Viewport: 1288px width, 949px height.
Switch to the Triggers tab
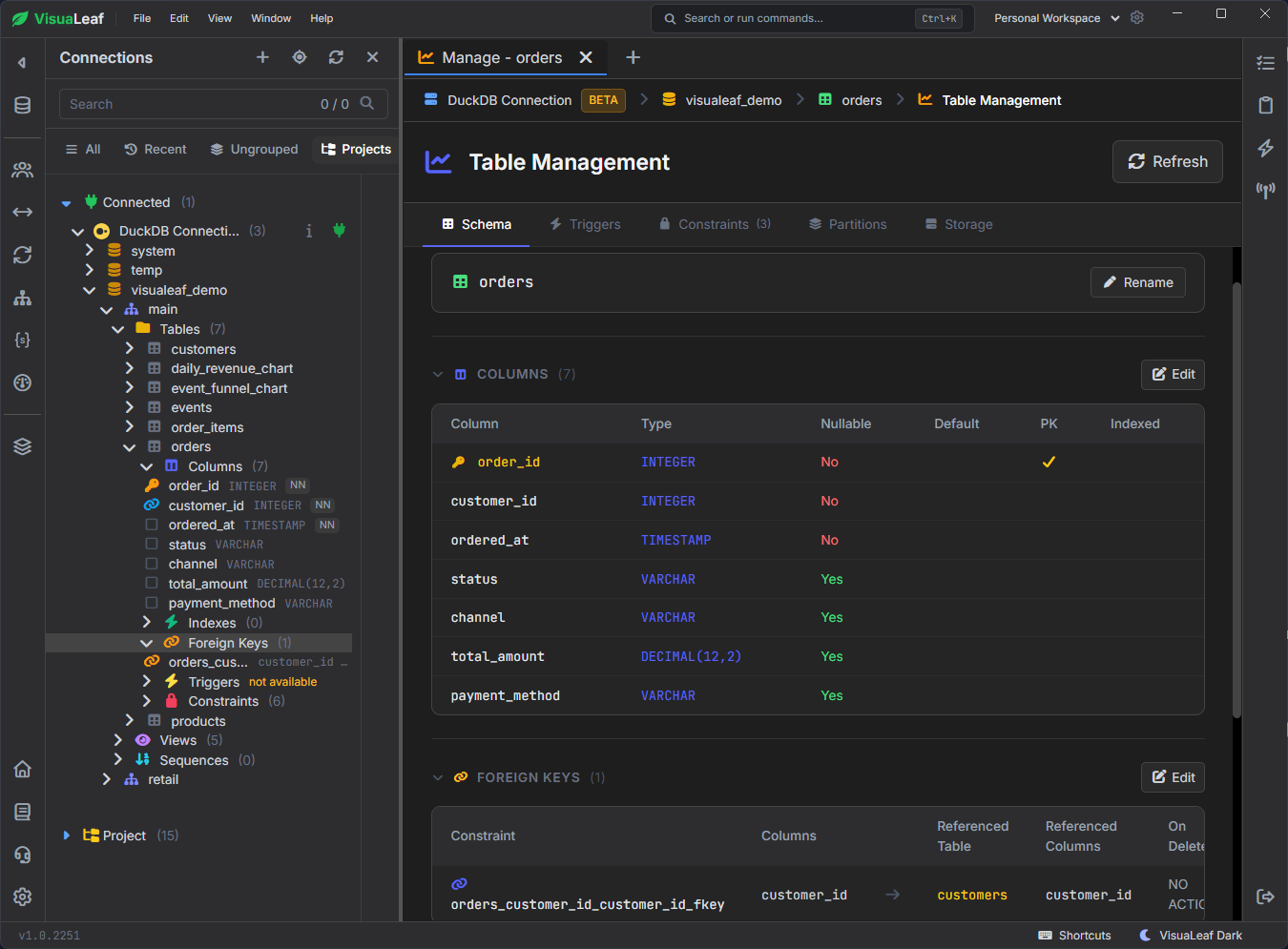tap(585, 224)
